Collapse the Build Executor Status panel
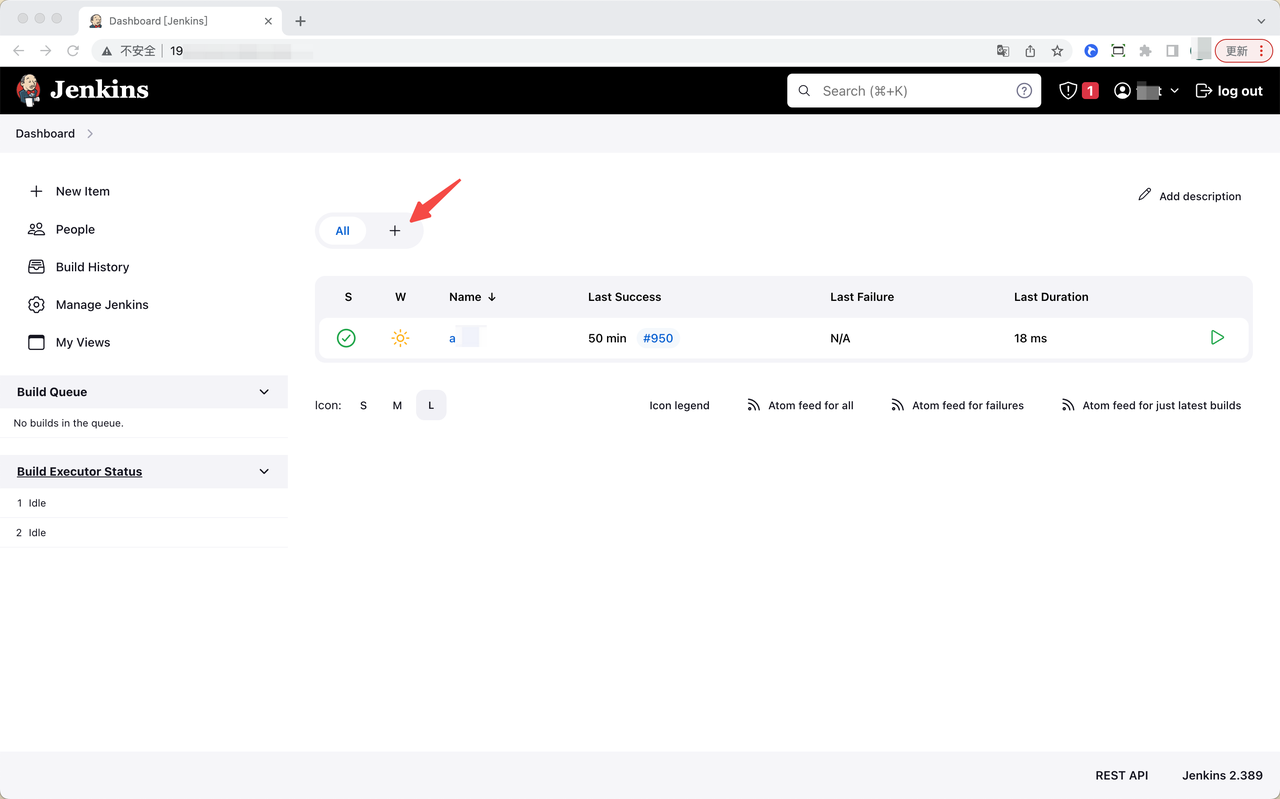 [x=264, y=471]
